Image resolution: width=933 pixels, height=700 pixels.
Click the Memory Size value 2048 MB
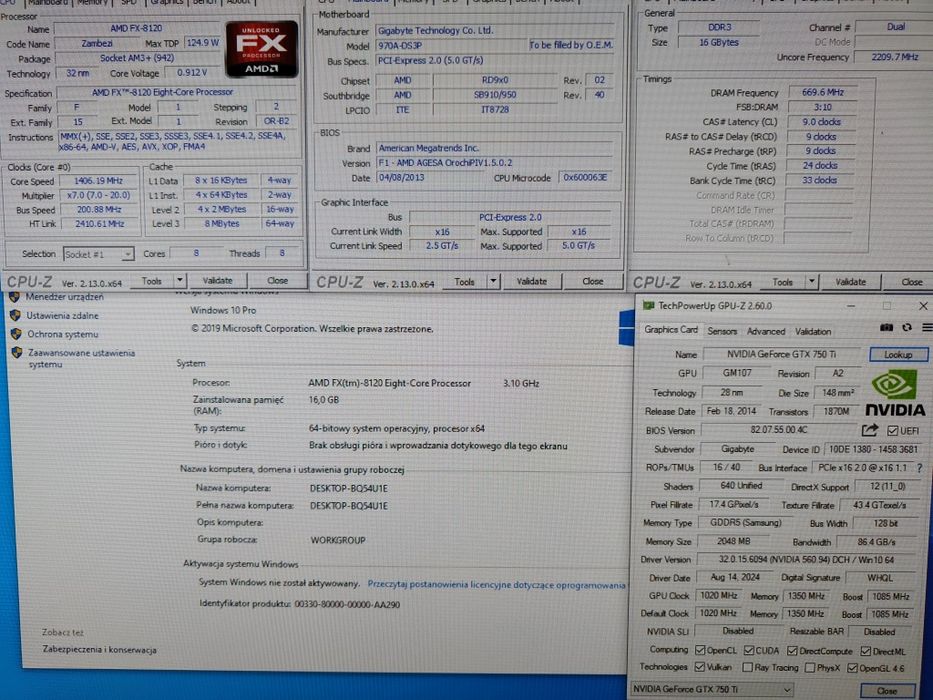(x=733, y=542)
